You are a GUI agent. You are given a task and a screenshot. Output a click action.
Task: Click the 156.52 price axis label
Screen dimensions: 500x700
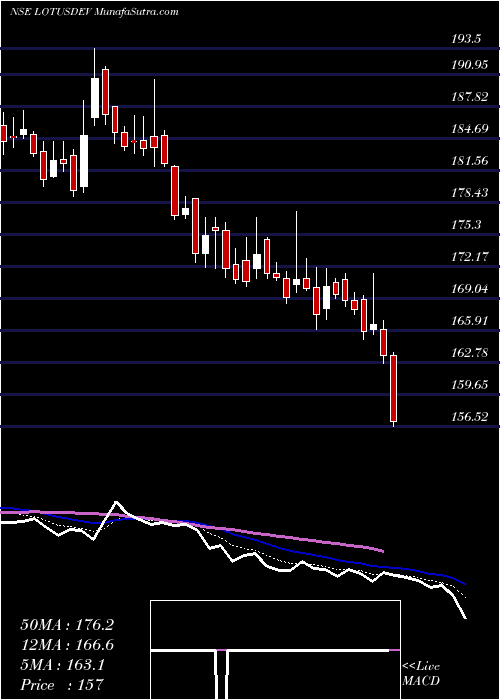coord(471,417)
